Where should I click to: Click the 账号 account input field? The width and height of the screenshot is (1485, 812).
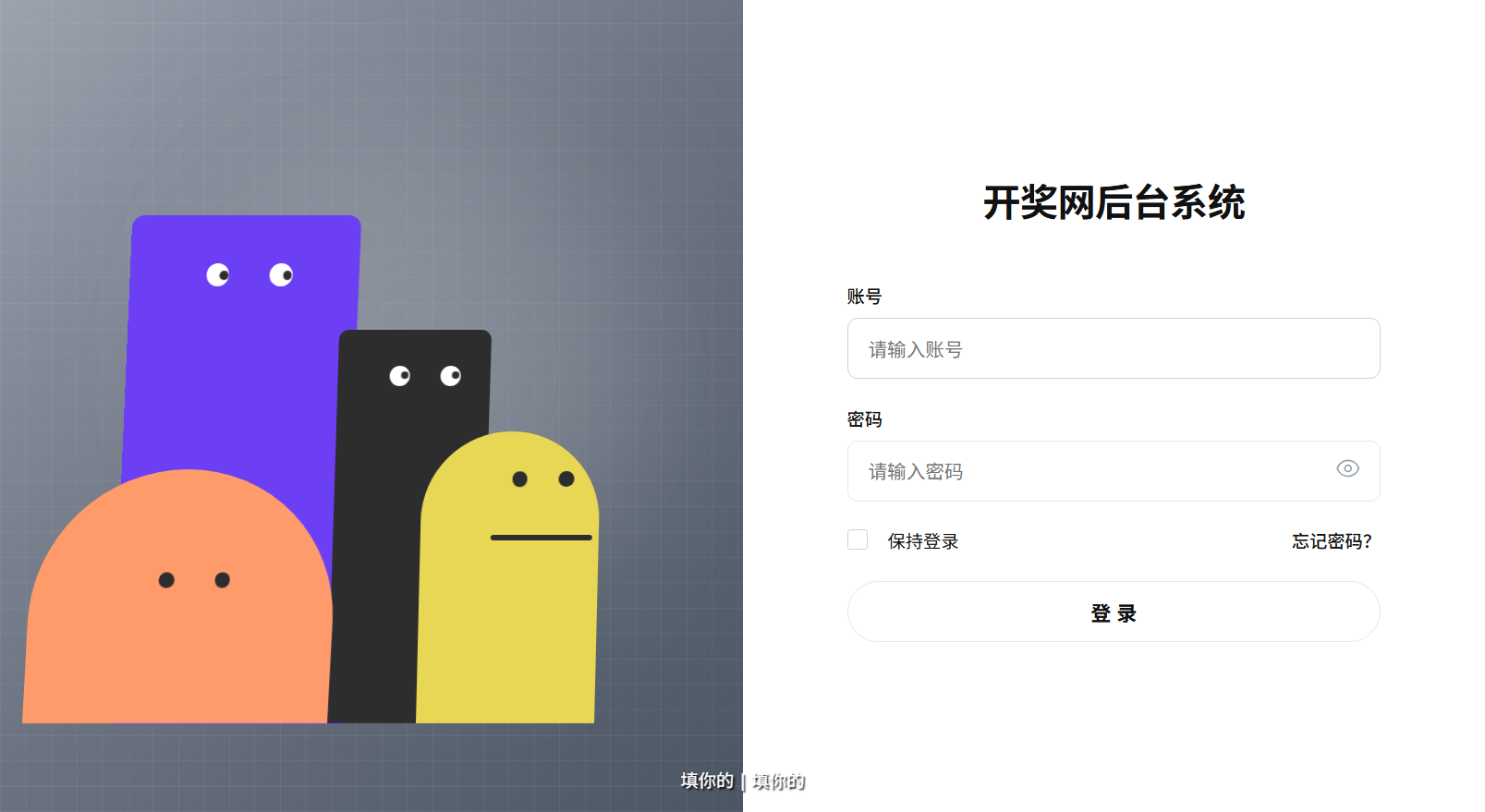pos(1114,348)
